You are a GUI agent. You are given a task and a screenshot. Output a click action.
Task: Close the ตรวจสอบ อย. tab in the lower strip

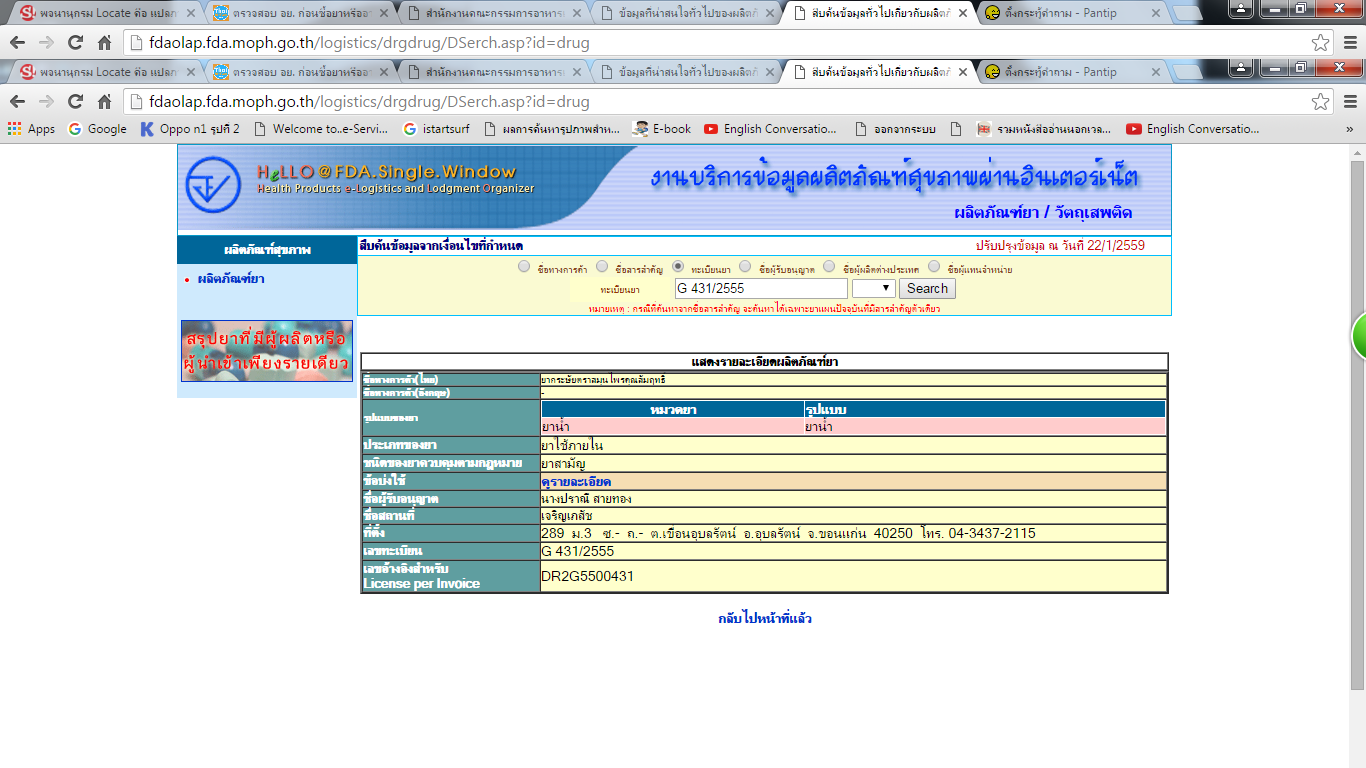point(383,72)
